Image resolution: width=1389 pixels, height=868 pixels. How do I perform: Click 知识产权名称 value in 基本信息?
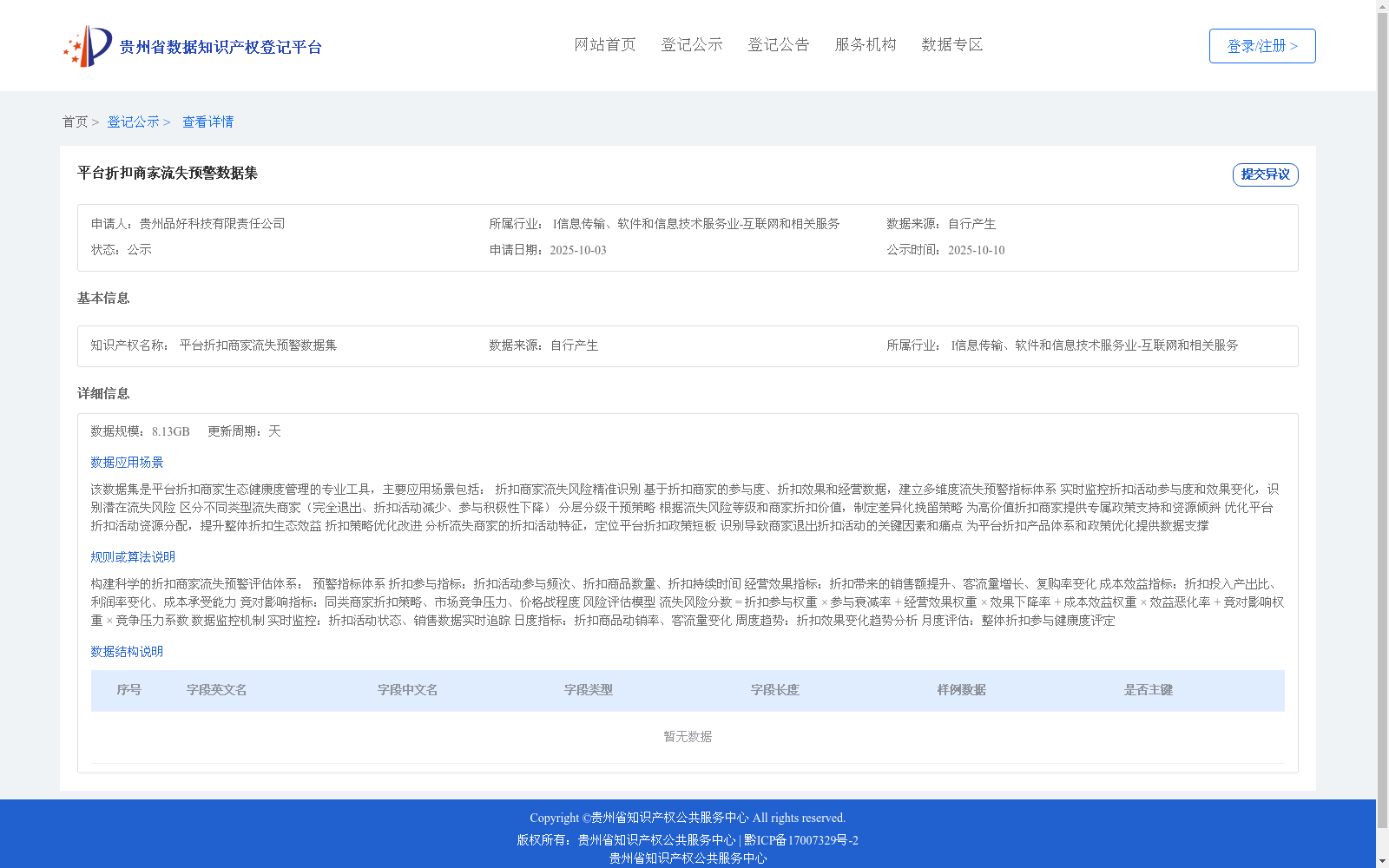pos(258,345)
